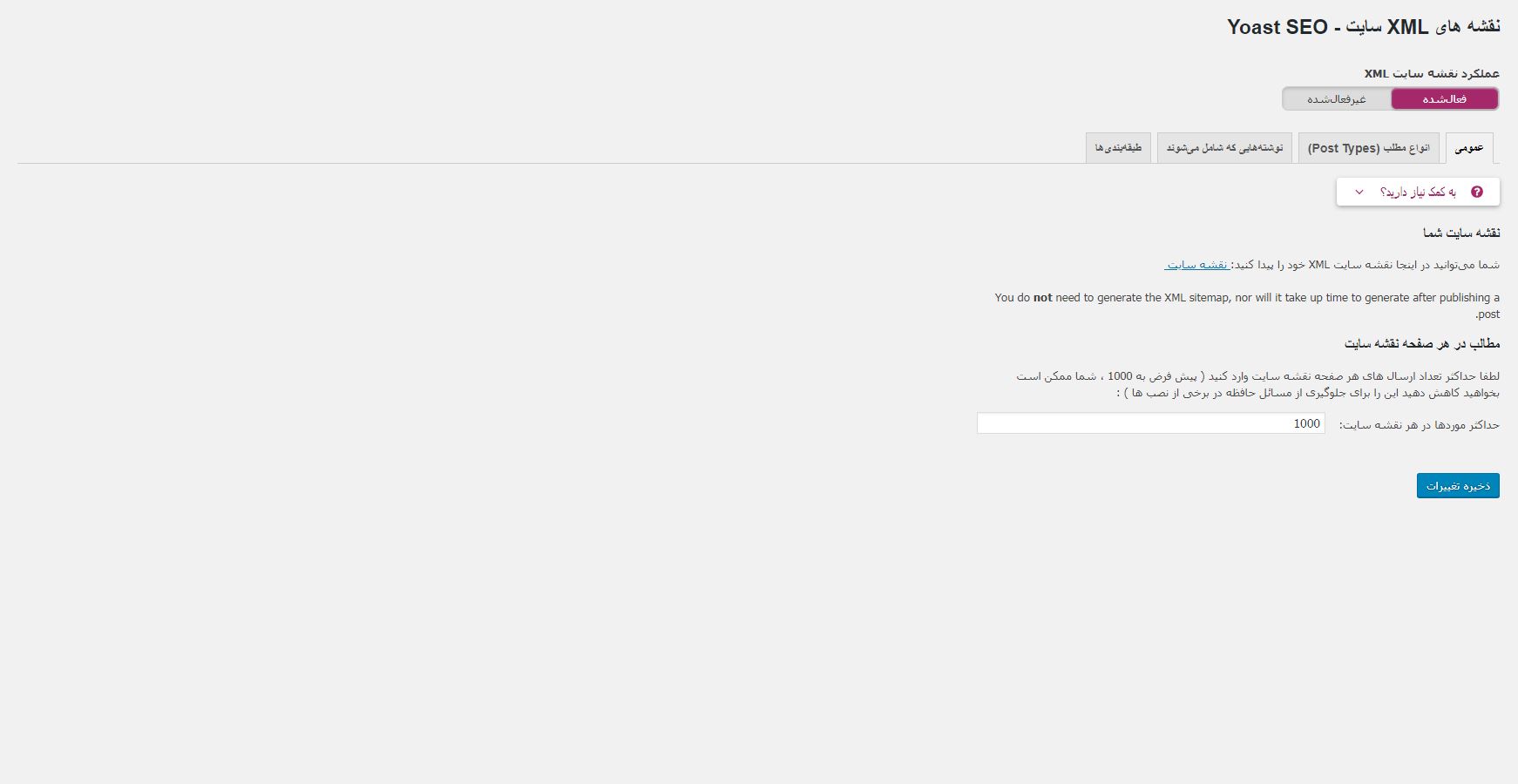Set XML sitemap to 'فعال‌شده' enabled
This screenshot has height=784, width=1518.
[x=1445, y=99]
